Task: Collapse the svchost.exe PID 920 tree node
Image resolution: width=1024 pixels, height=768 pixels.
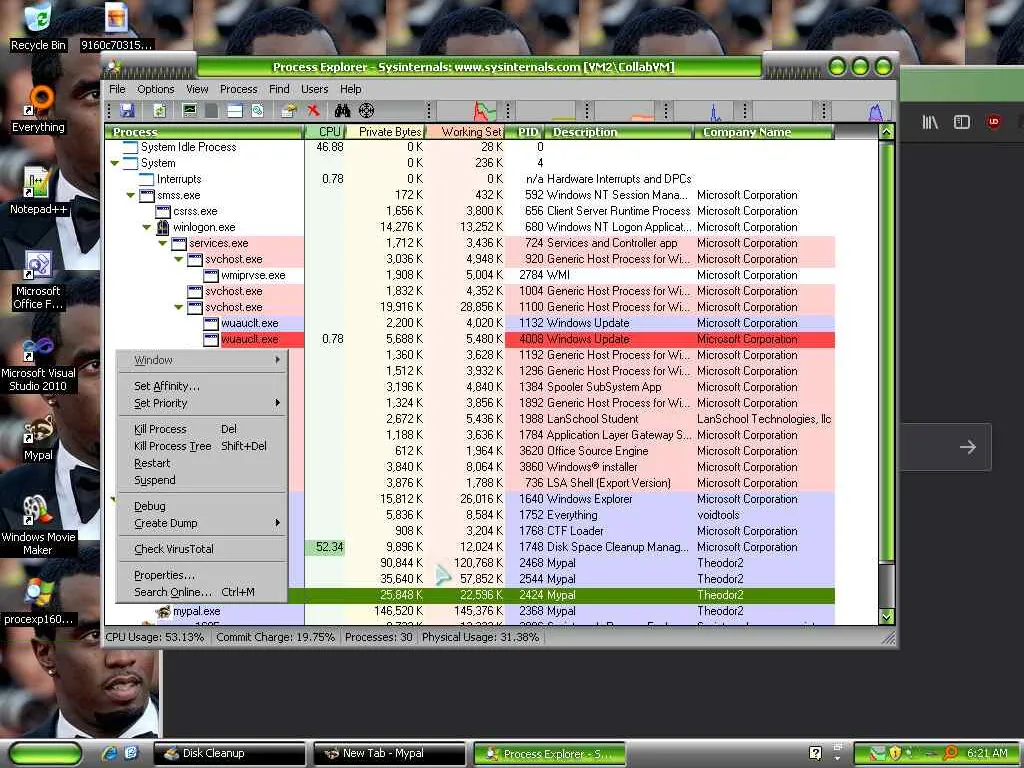Action: [x=179, y=259]
